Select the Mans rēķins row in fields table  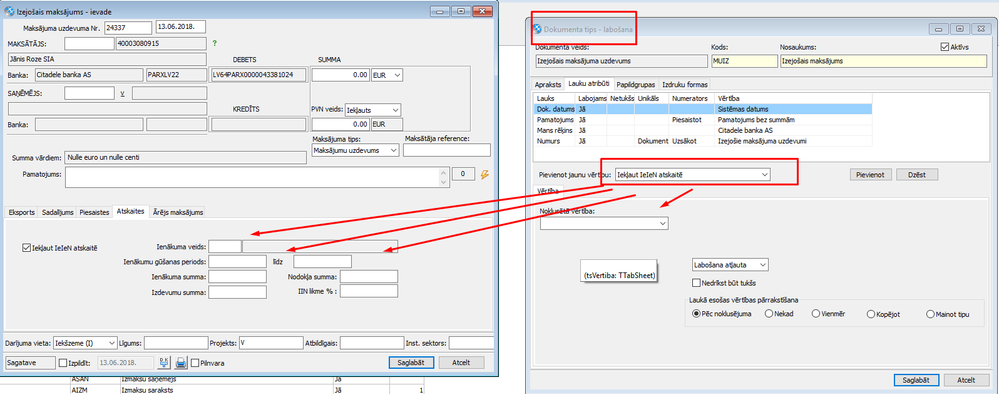[703, 130]
